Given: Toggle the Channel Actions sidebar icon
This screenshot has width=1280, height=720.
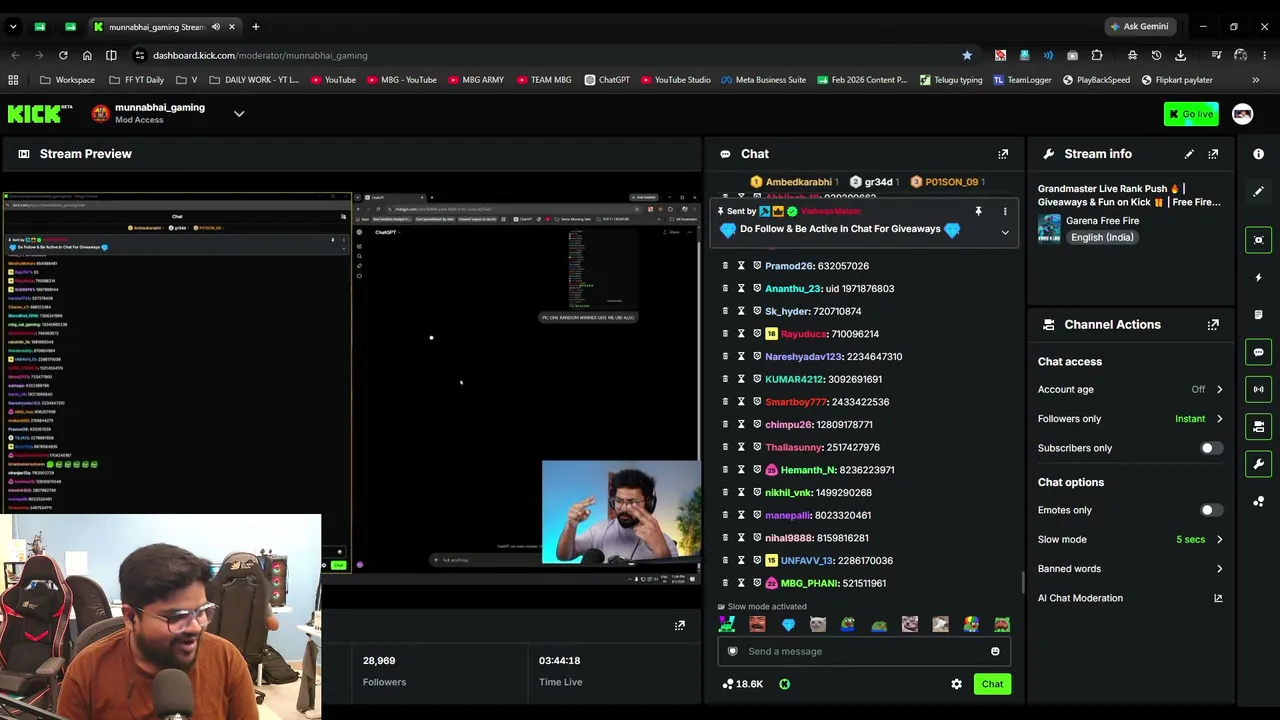Looking at the screenshot, I should tap(1259, 427).
